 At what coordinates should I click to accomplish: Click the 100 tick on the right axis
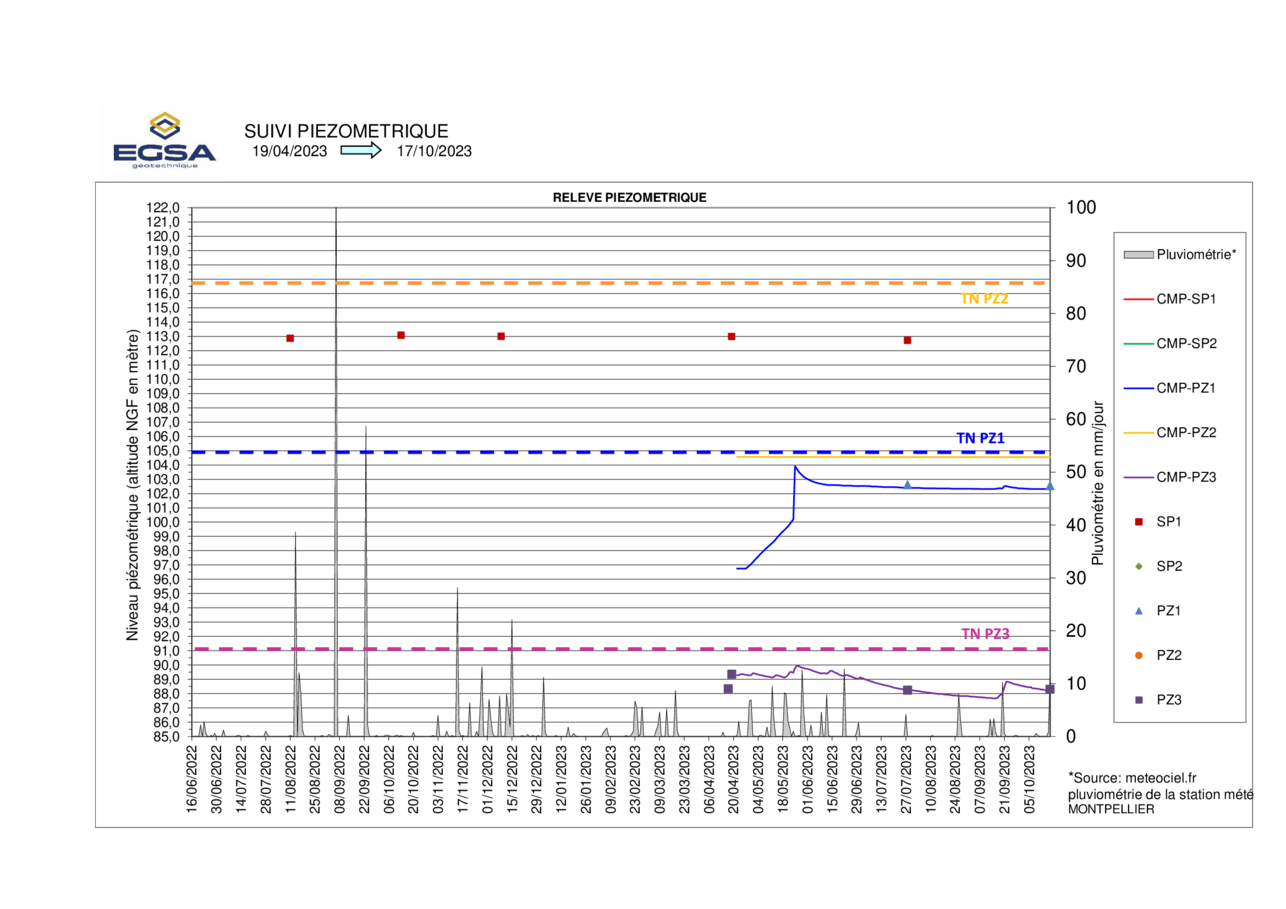pyautogui.click(x=1080, y=208)
